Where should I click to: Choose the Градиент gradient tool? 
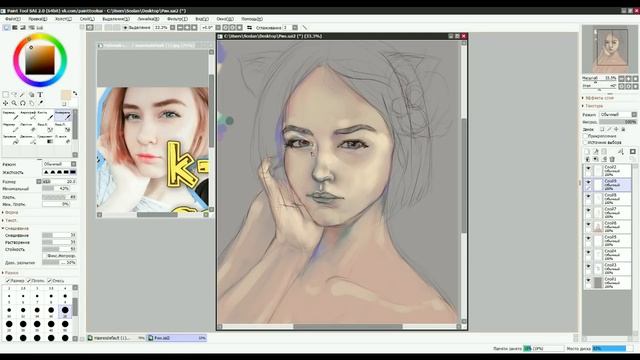tap(45, 140)
